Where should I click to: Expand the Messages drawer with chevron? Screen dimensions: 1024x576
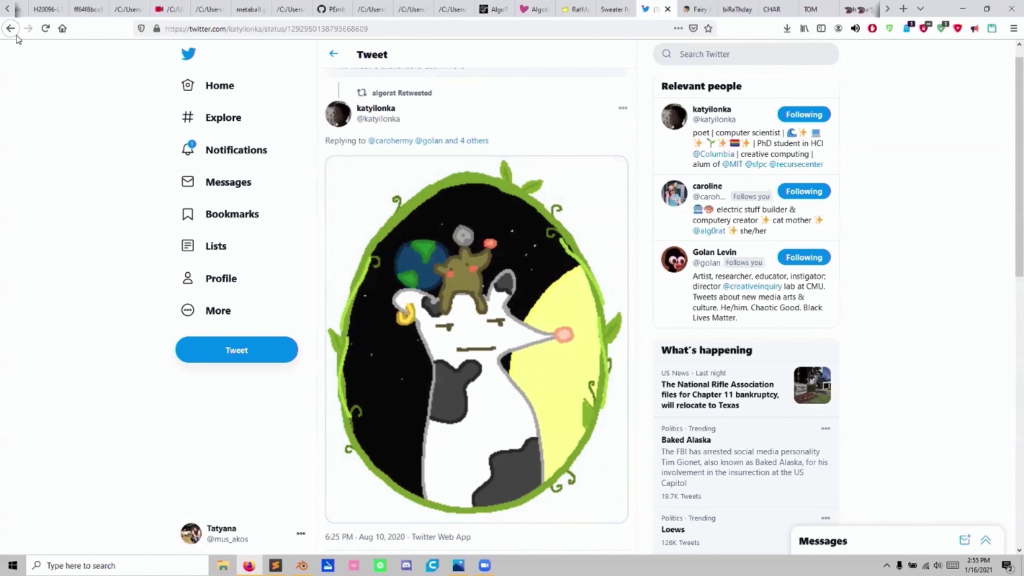[985, 540]
